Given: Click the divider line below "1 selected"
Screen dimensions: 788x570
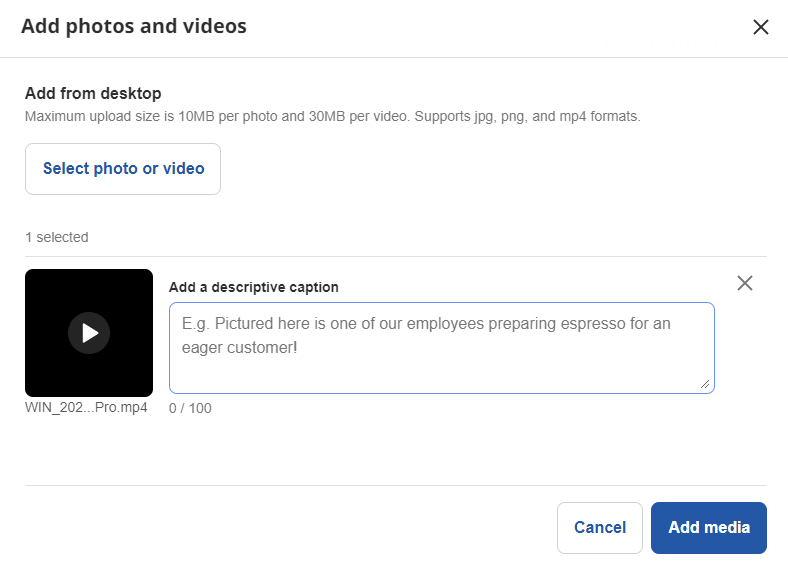Looking at the screenshot, I should pyautogui.click(x=396, y=256).
